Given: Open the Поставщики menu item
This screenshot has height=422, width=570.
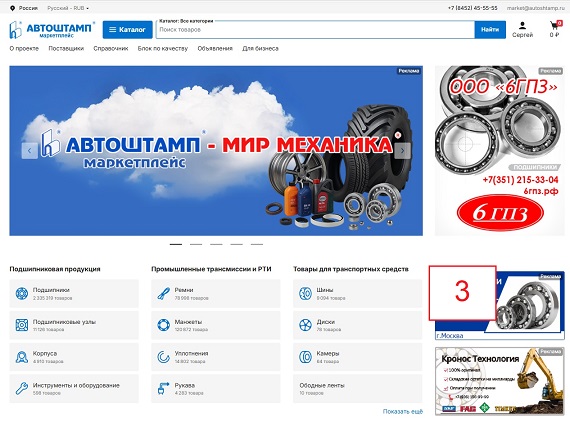Looking at the screenshot, I should coord(66,48).
